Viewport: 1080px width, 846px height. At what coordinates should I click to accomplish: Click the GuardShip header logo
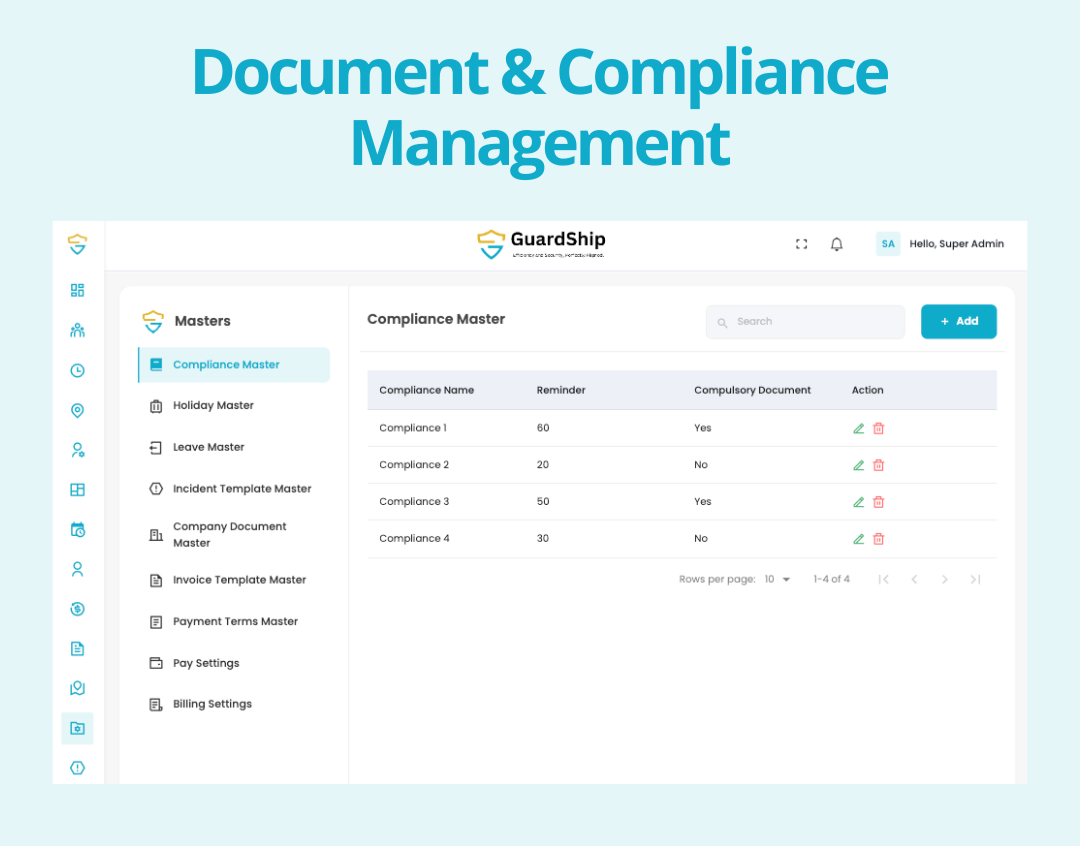541,244
